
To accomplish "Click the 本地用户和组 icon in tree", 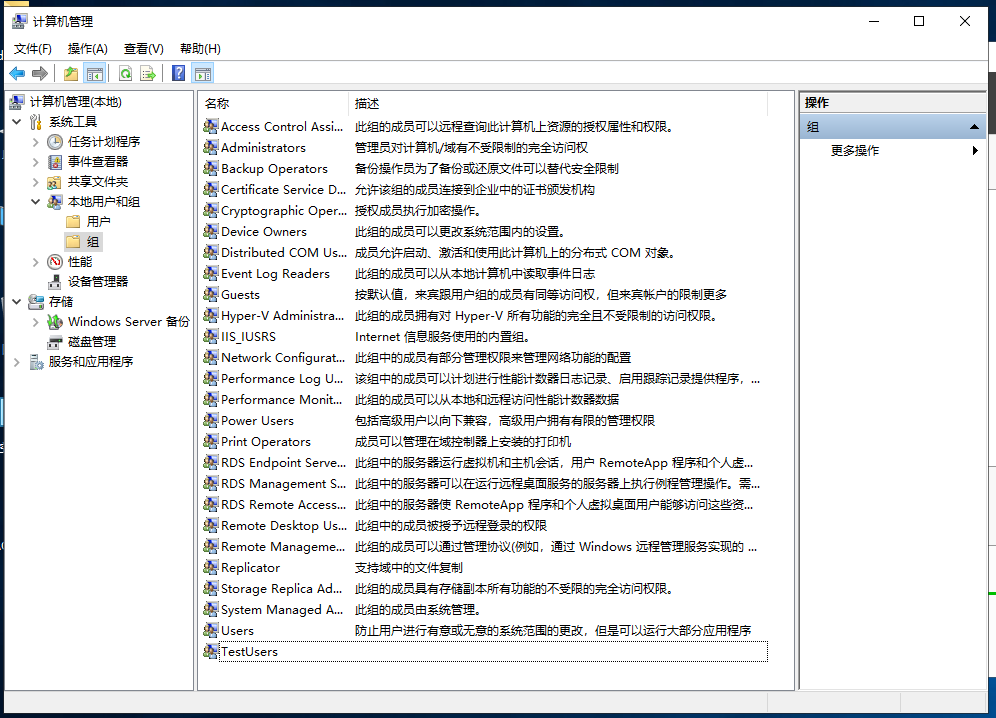I will tap(55, 202).
